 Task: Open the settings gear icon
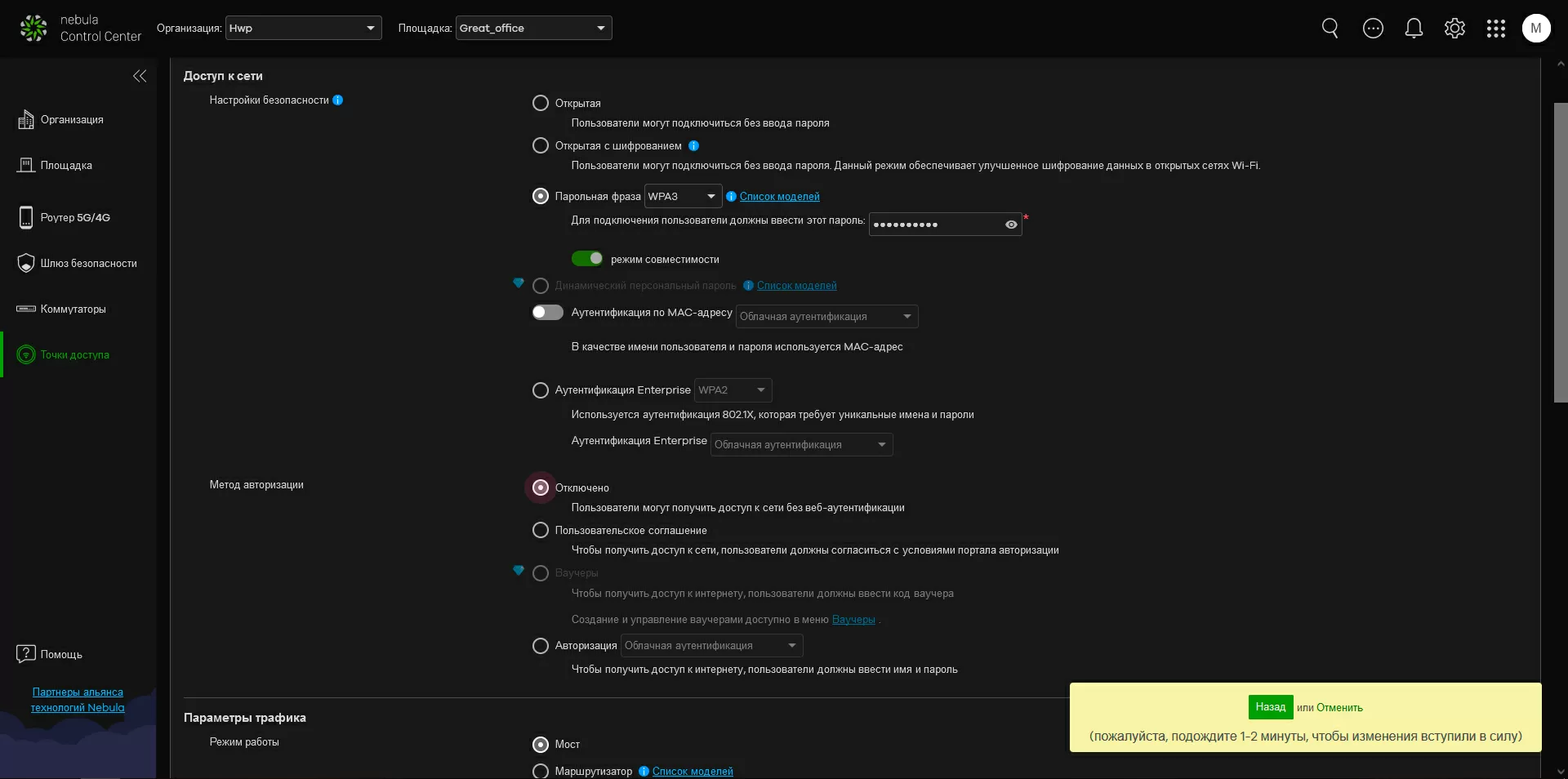pos(1454,29)
